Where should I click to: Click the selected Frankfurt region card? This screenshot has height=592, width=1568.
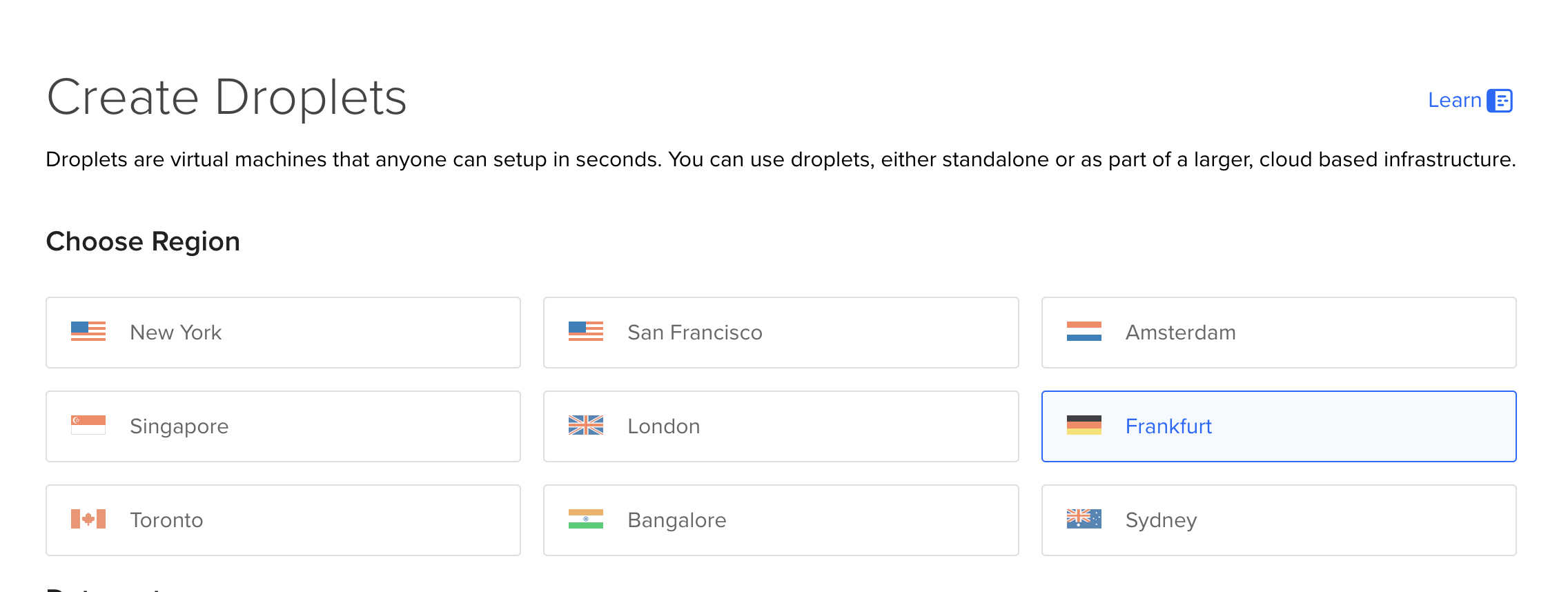(x=1279, y=426)
